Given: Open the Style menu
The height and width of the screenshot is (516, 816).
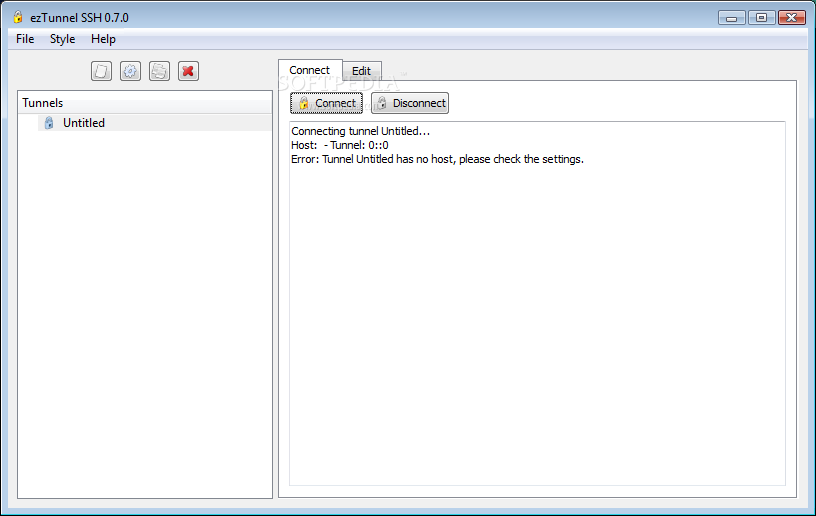Looking at the screenshot, I should click(62, 39).
